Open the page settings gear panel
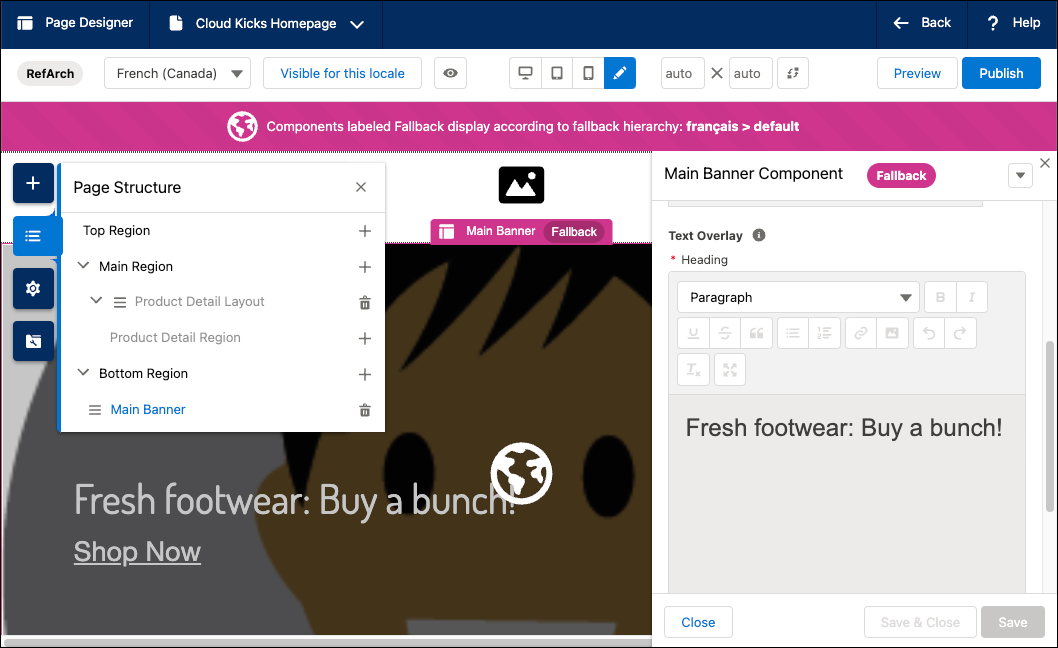 point(33,288)
